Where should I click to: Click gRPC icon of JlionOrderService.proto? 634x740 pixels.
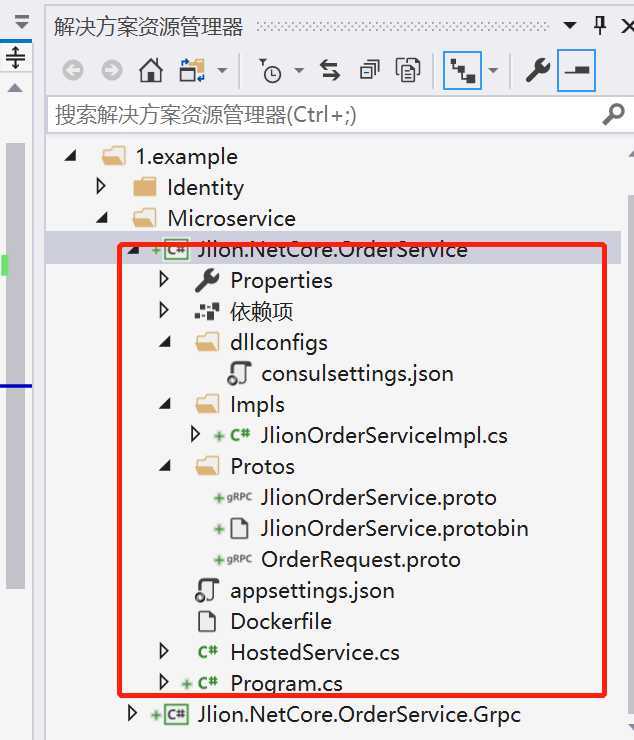pos(239,497)
